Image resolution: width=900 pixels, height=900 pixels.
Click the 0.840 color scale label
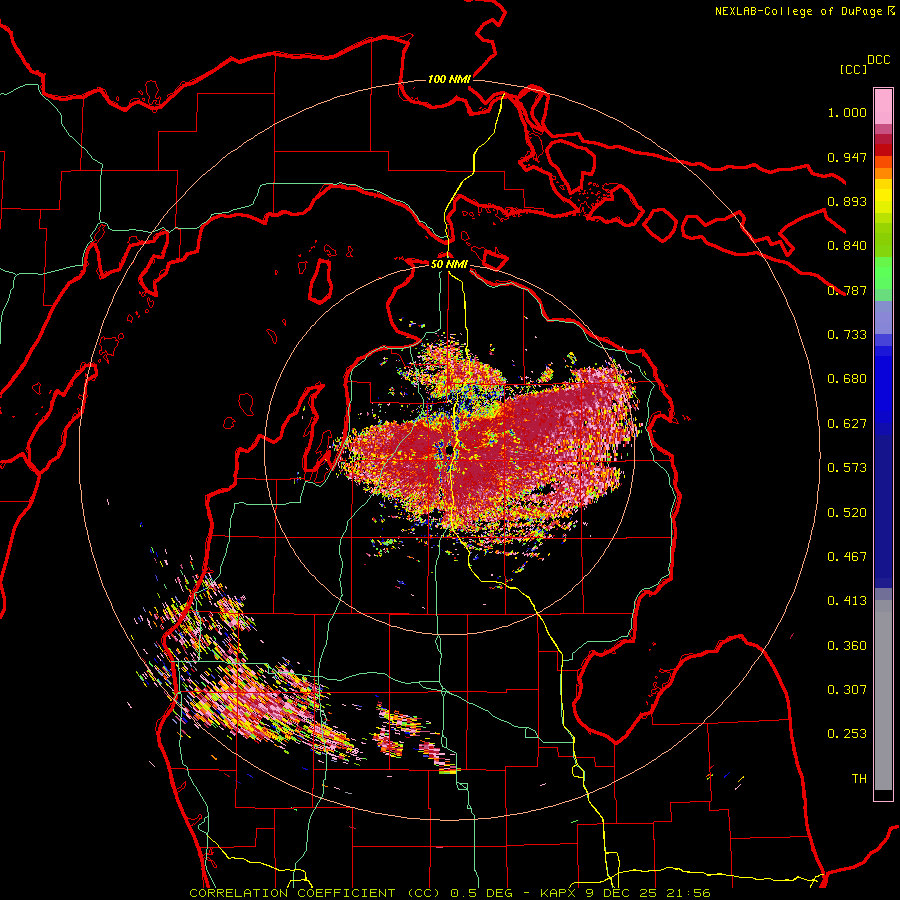[x=847, y=246]
